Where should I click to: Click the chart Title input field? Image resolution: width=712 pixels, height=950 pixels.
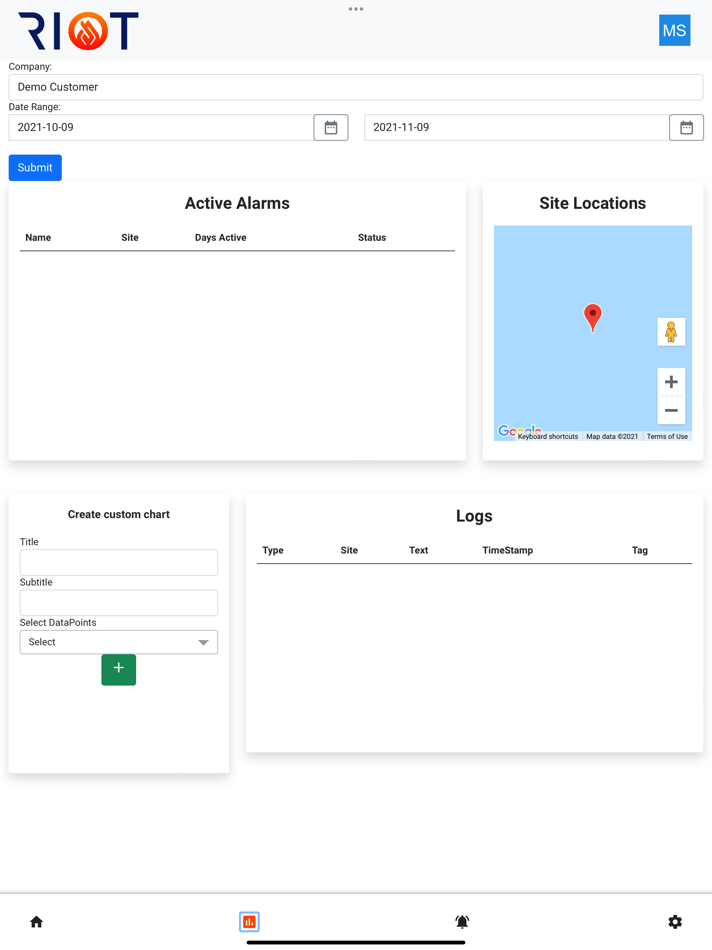point(119,562)
